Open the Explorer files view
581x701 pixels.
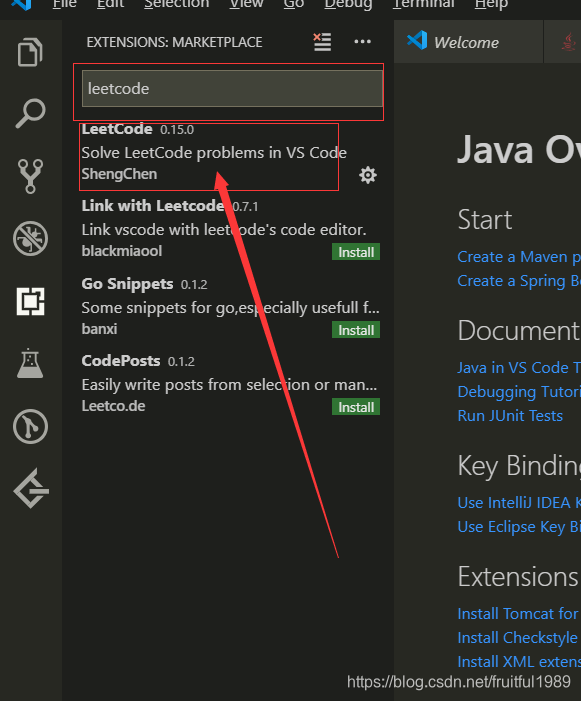30,52
